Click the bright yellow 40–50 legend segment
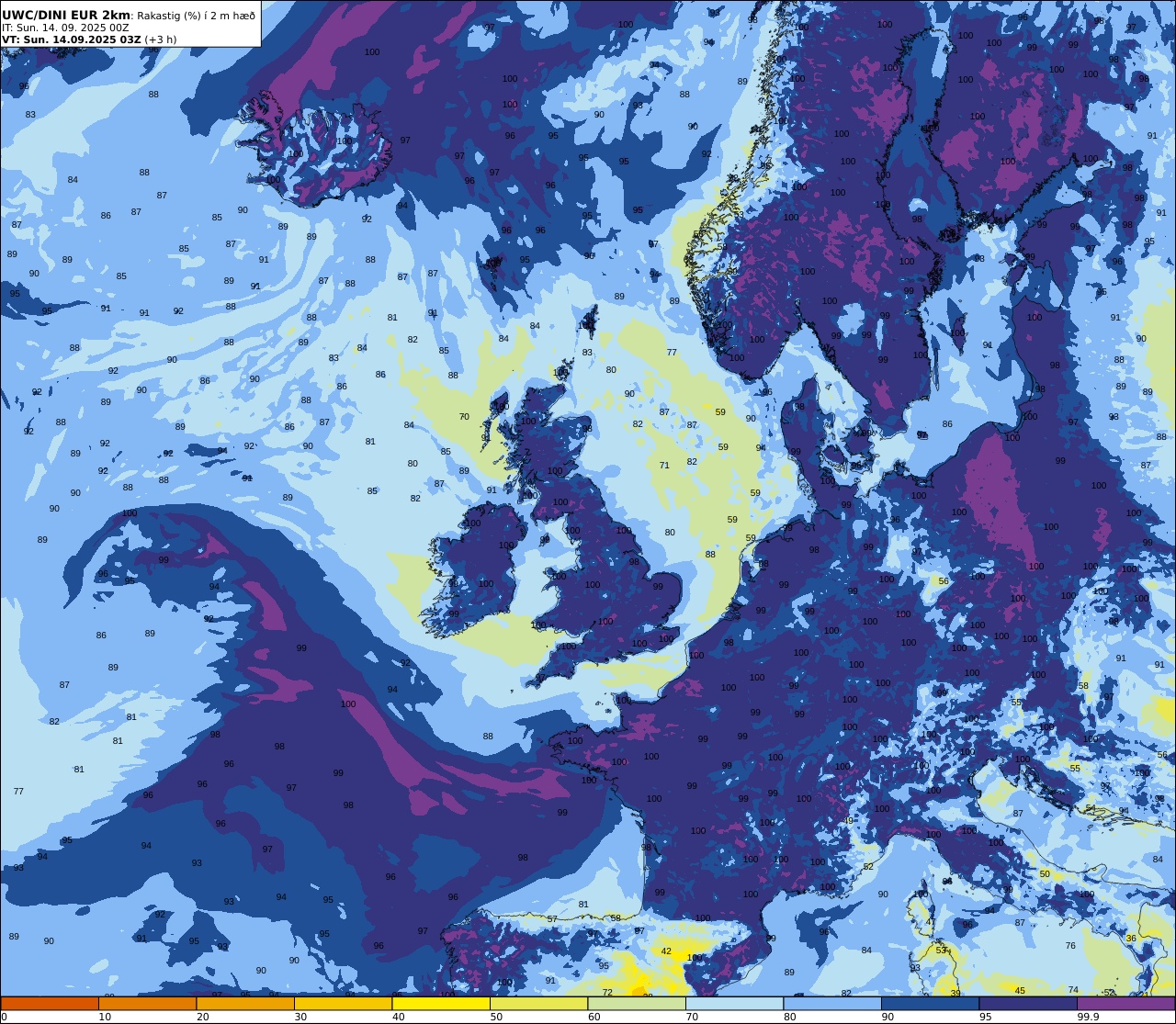Screen dimensions: 1176x1024 [x=441, y=1003]
